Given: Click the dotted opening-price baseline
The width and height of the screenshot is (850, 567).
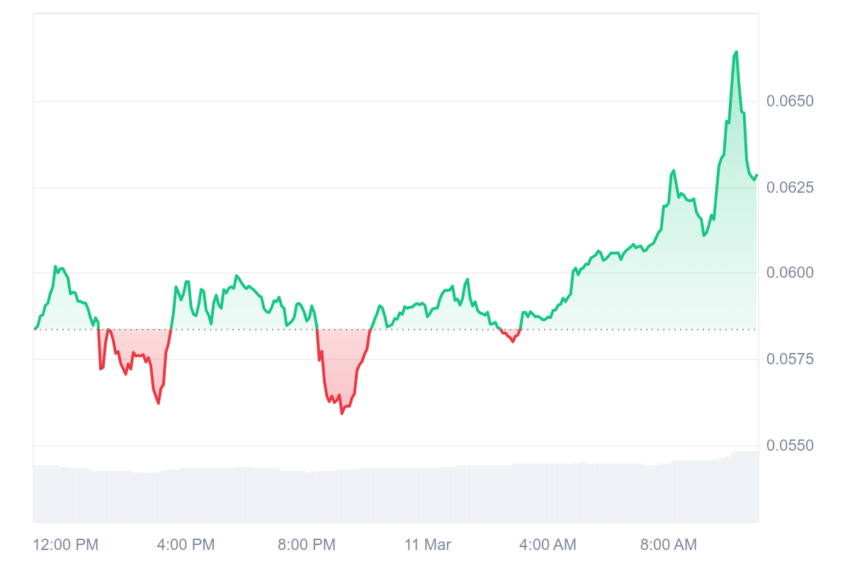Looking at the screenshot, I should (396, 329).
